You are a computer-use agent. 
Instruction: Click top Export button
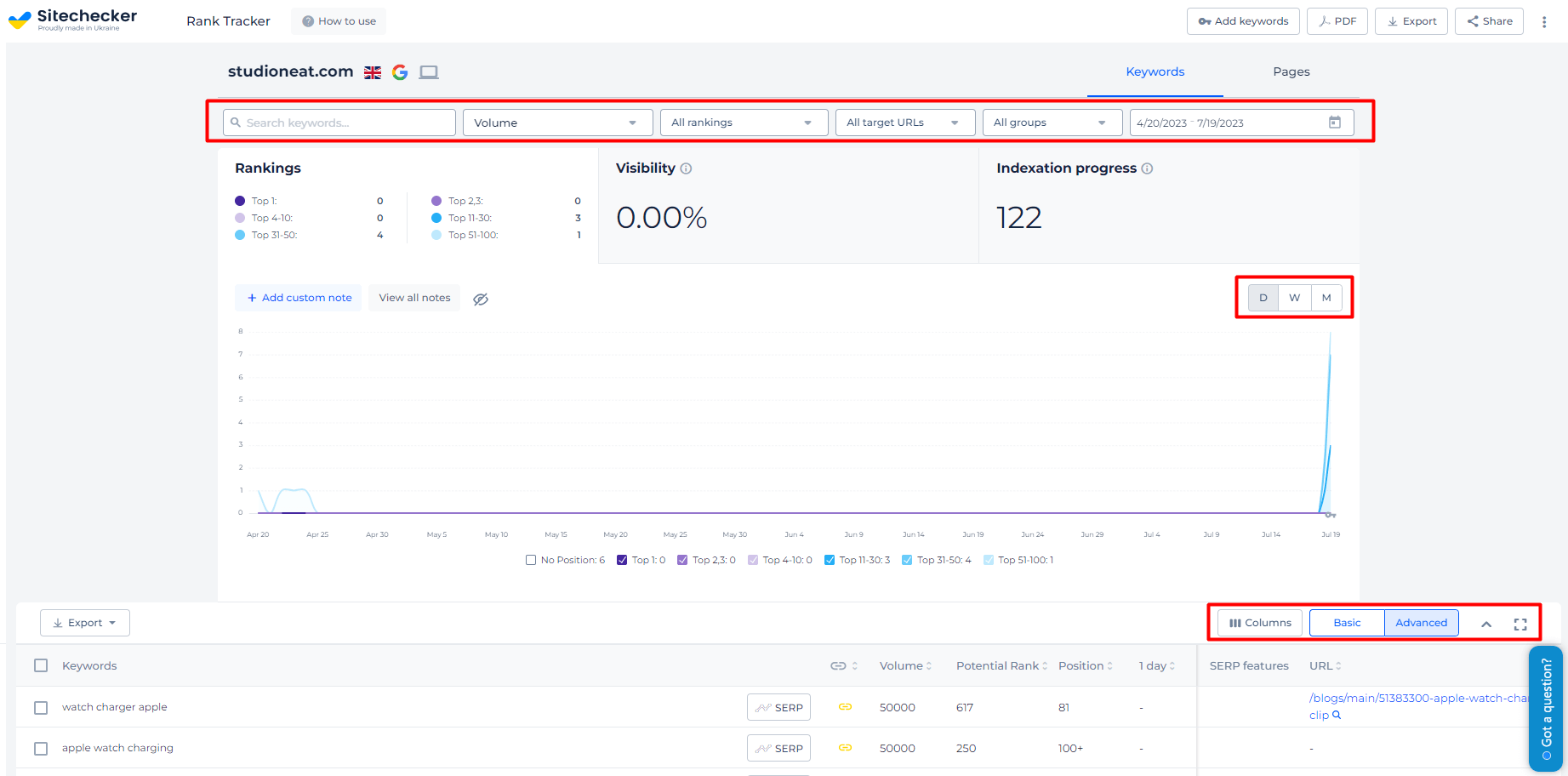click(x=1411, y=21)
